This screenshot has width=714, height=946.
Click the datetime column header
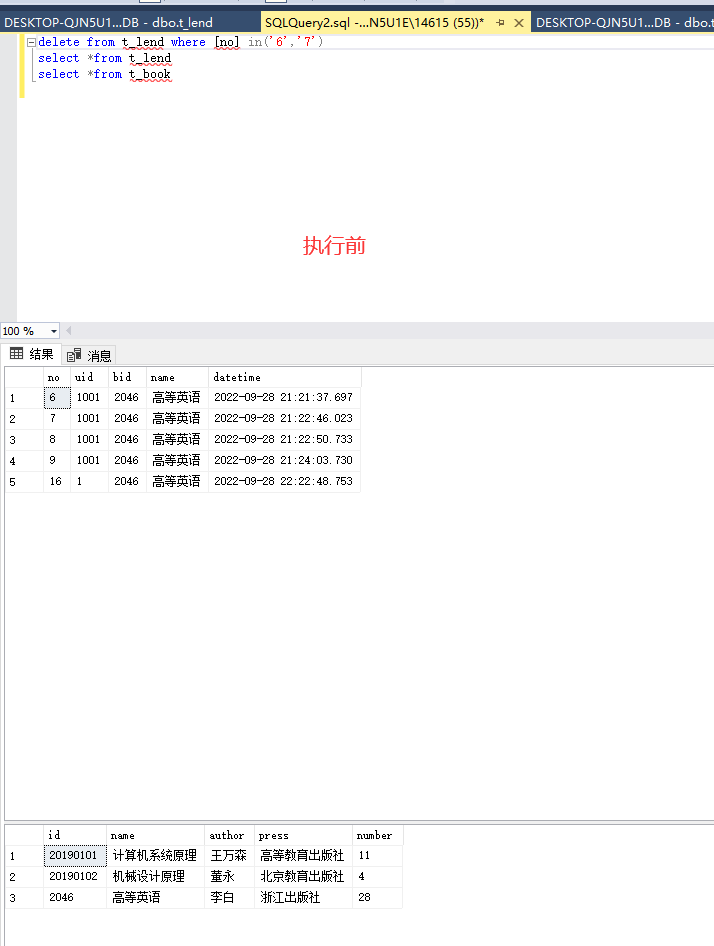284,378
